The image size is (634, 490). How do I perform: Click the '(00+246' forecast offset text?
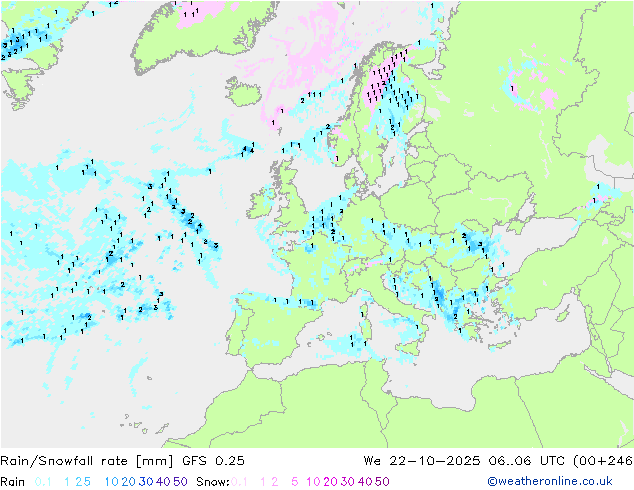[x=603, y=461]
